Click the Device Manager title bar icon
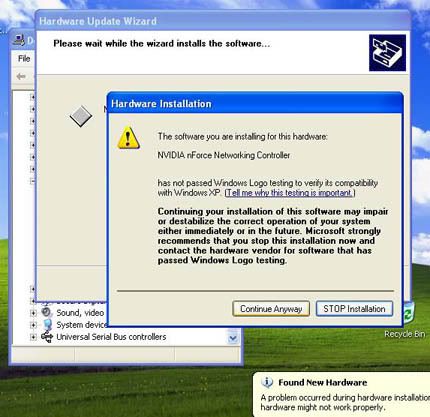Screen dimensions: 430x417 point(19,40)
